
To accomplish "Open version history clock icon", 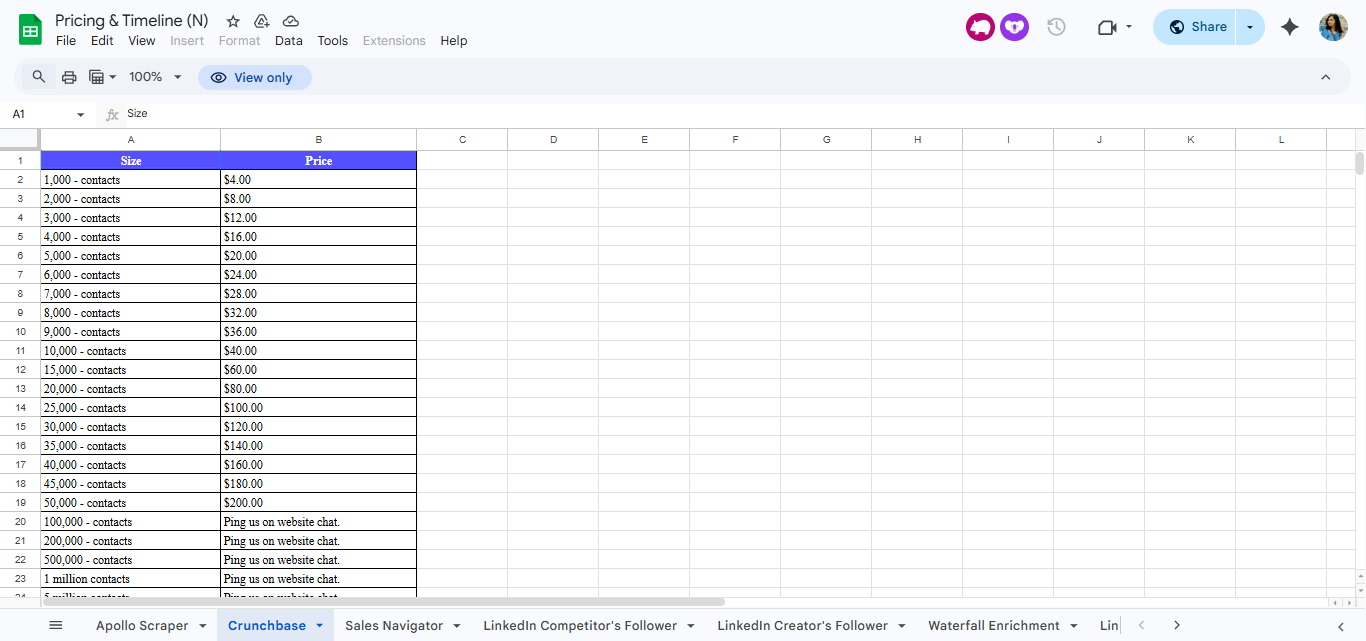I will (1056, 27).
